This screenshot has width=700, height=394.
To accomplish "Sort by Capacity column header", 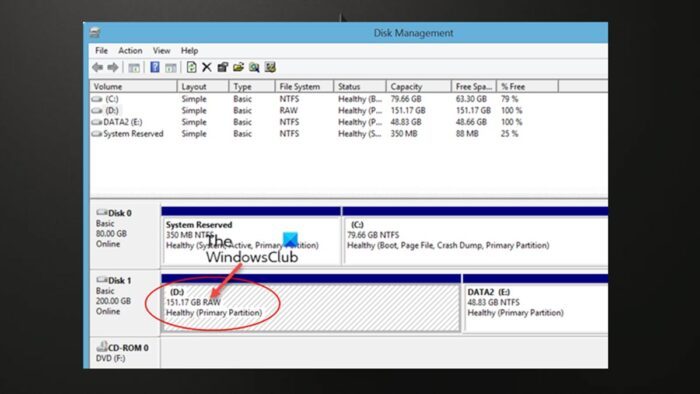I will (419, 87).
